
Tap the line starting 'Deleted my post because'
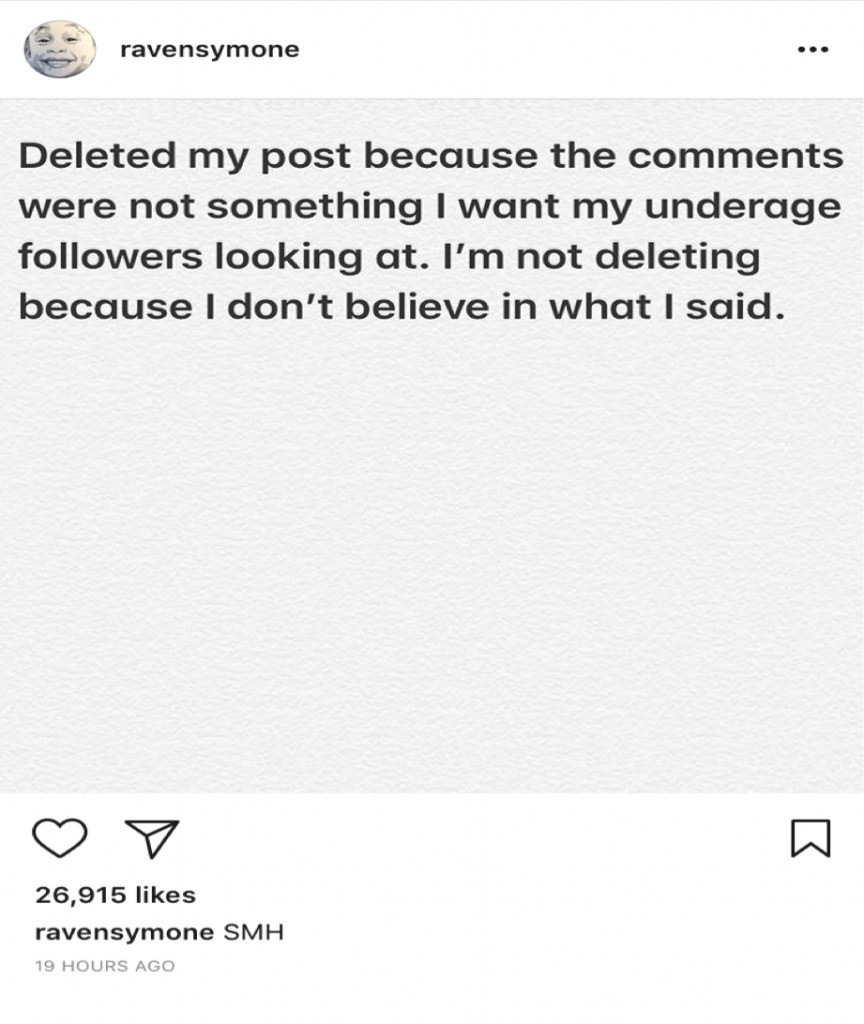pyautogui.click(x=431, y=157)
